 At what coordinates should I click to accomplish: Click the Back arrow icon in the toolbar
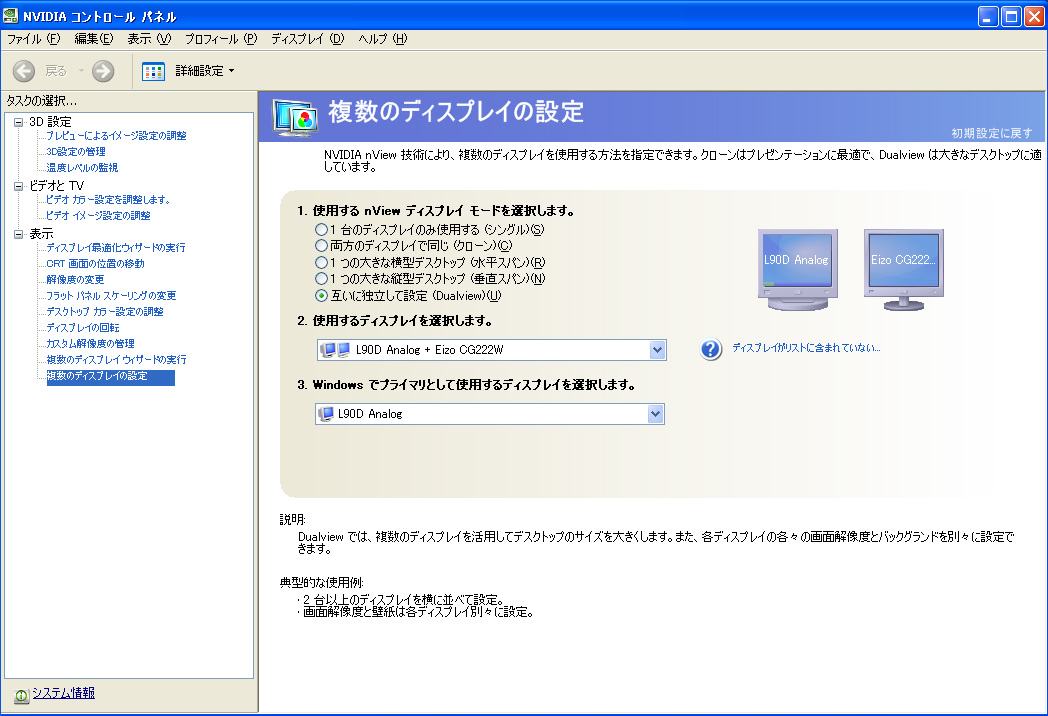[24, 71]
